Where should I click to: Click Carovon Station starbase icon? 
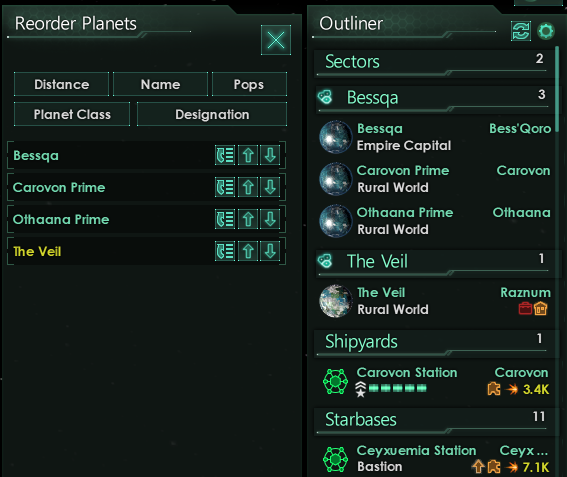coord(335,381)
